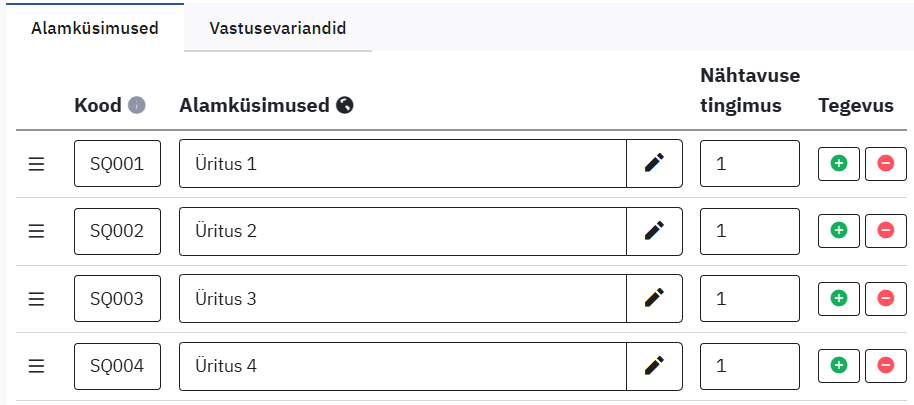Open the editor pencil for Üritus 3
Screen dimensions: 914x405
click(654, 298)
